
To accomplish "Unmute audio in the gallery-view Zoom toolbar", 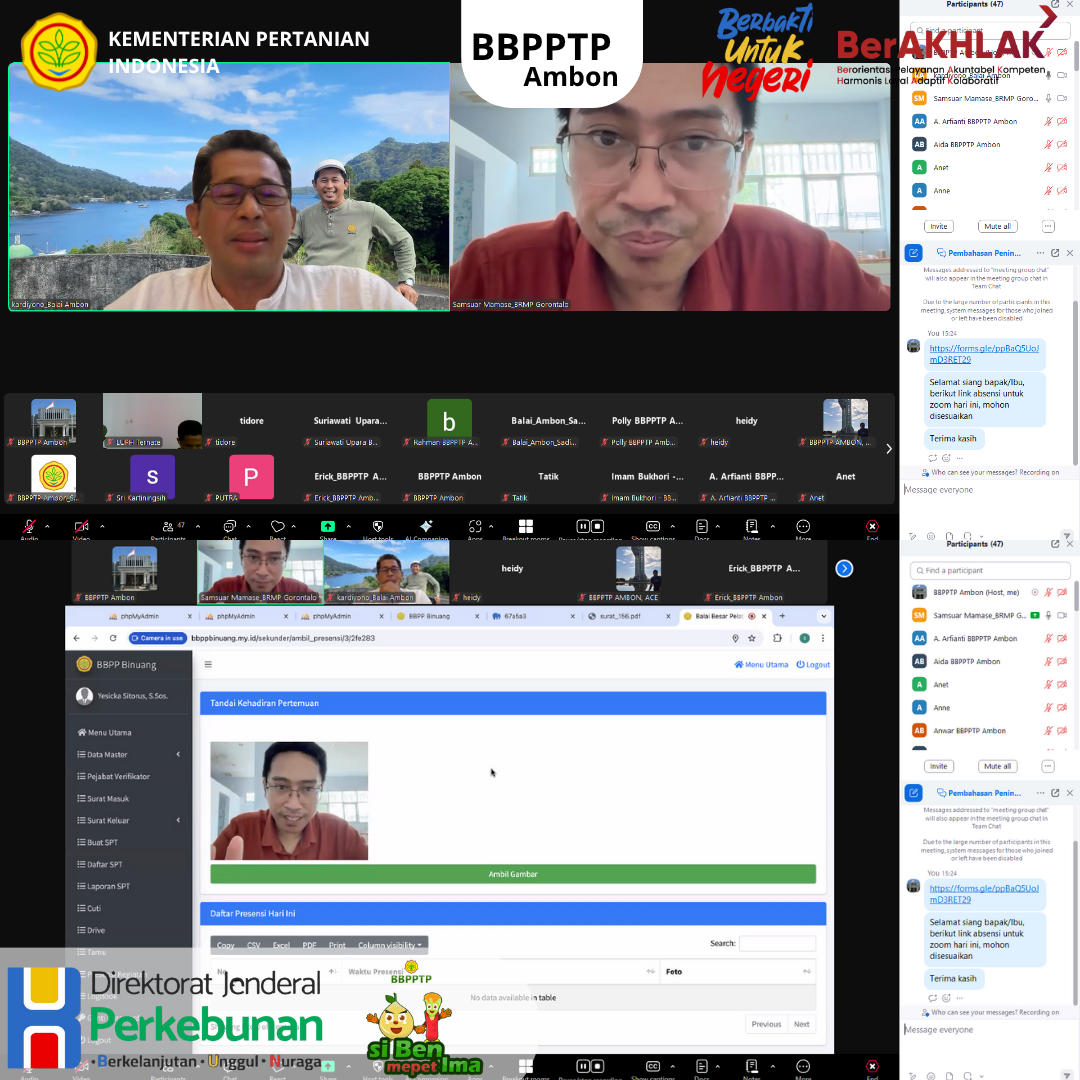I will 29,527.
